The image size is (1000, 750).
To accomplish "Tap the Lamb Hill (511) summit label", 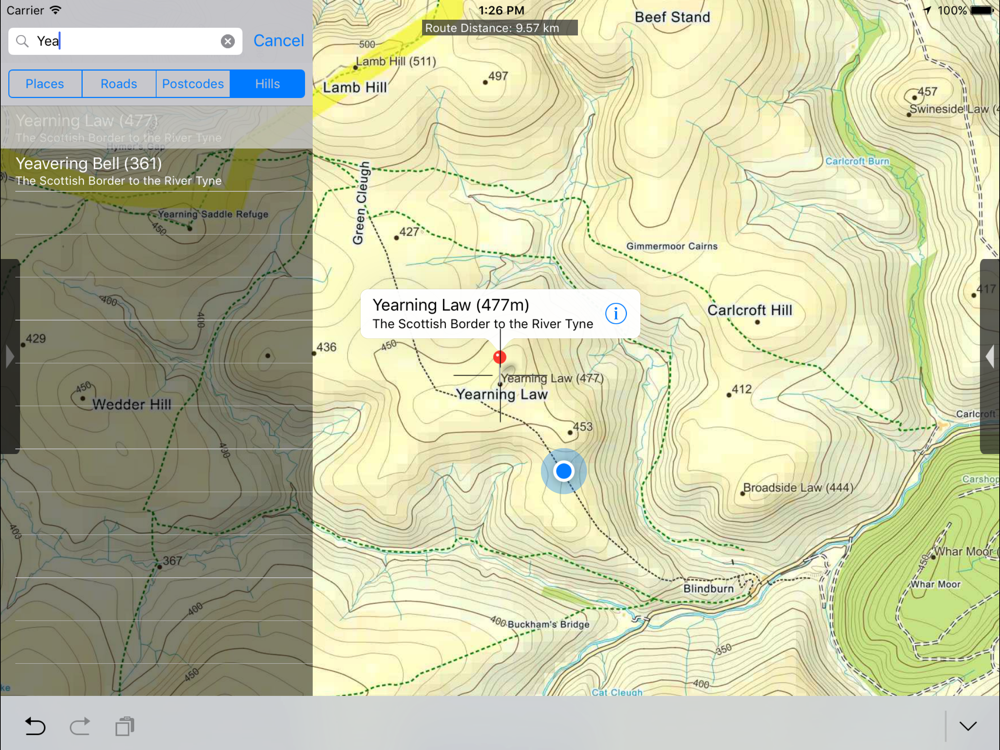I will point(395,61).
